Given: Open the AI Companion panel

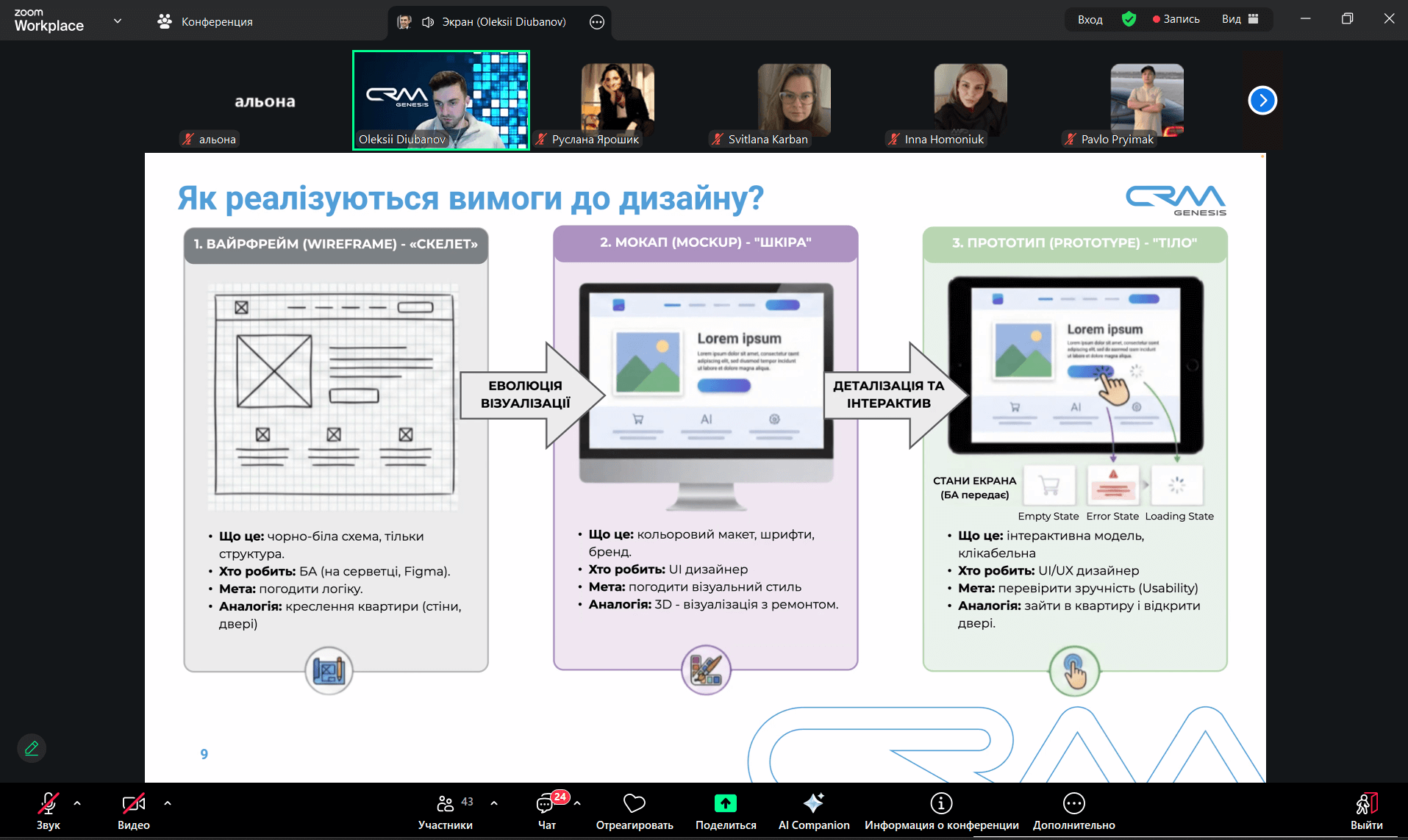Looking at the screenshot, I should click(813, 811).
